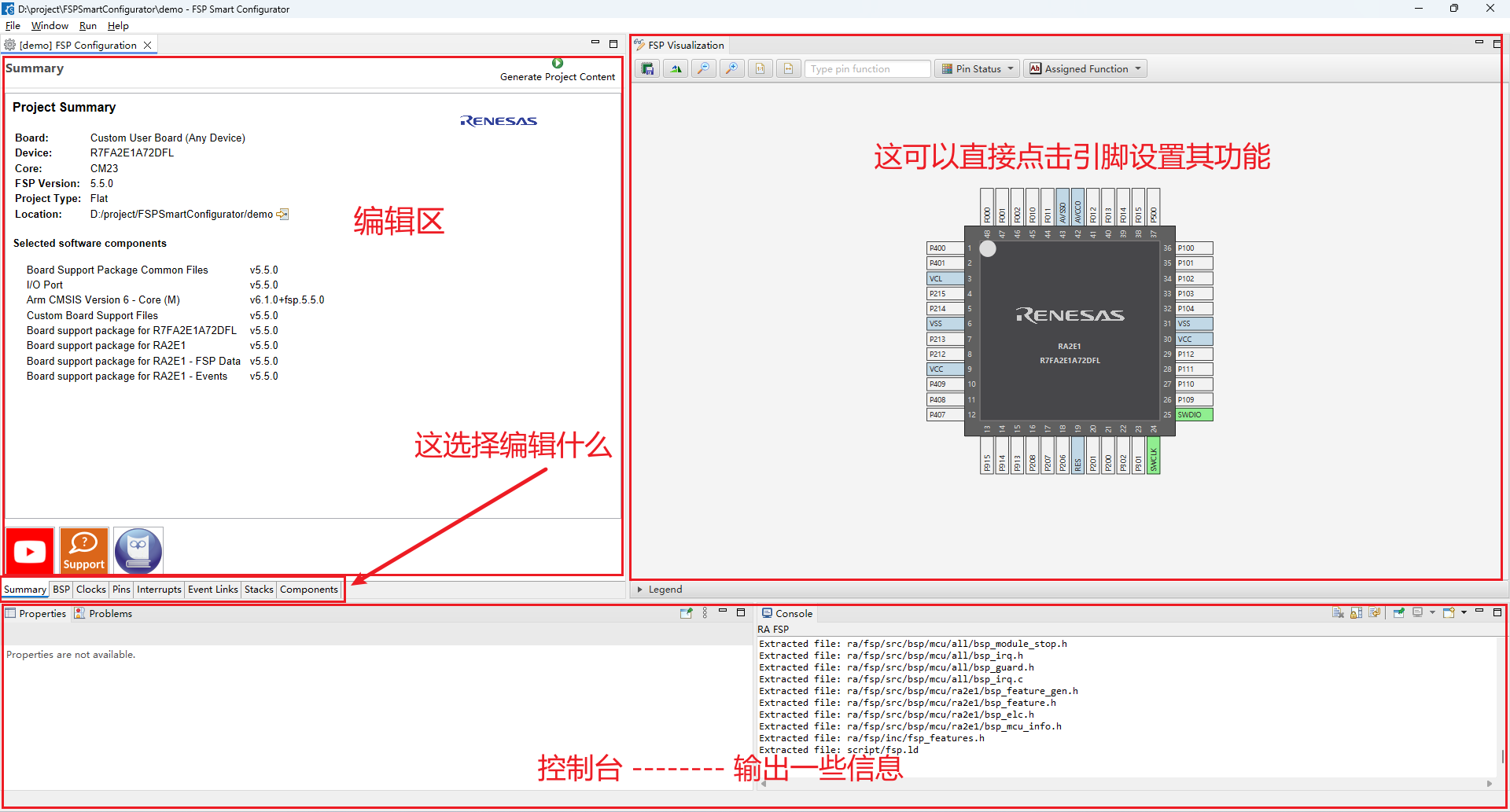Fit visualization to width icon
Image resolution: width=1510 pixels, height=812 pixels.
pyautogui.click(x=788, y=69)
